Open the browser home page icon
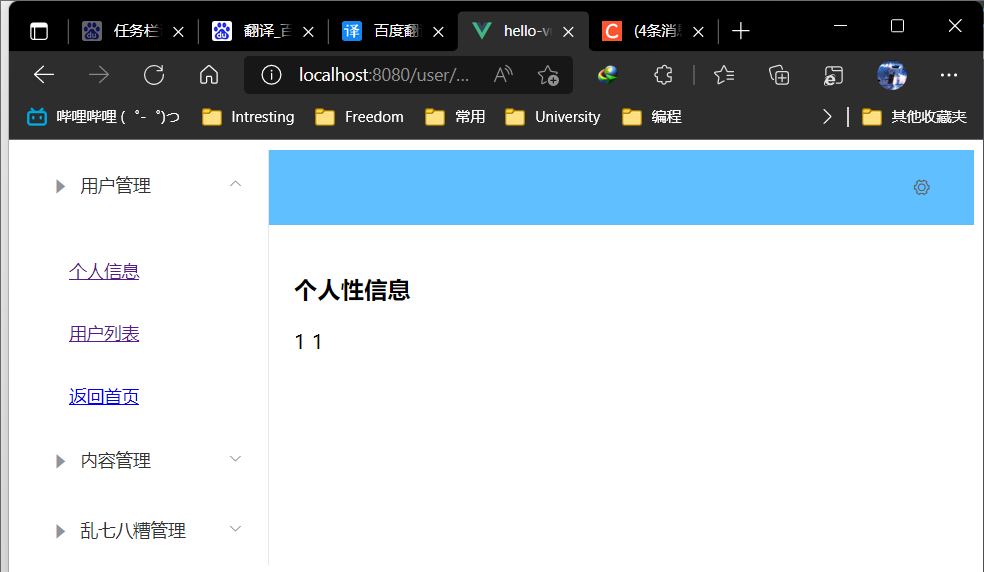 pos(209,75)
